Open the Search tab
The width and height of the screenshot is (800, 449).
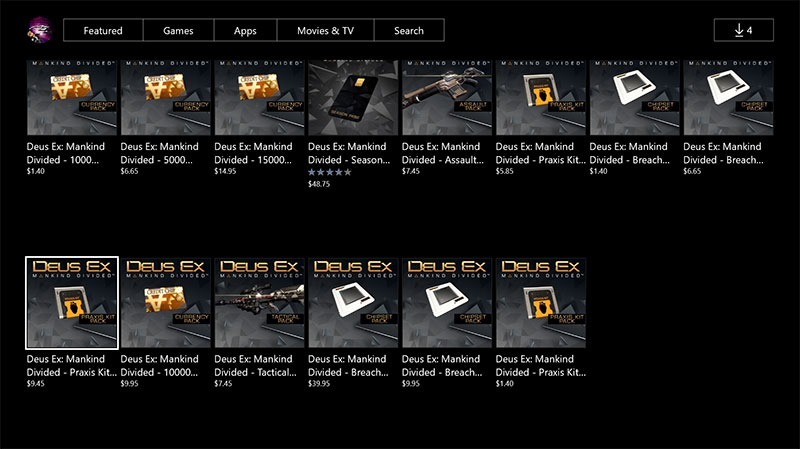409,30
